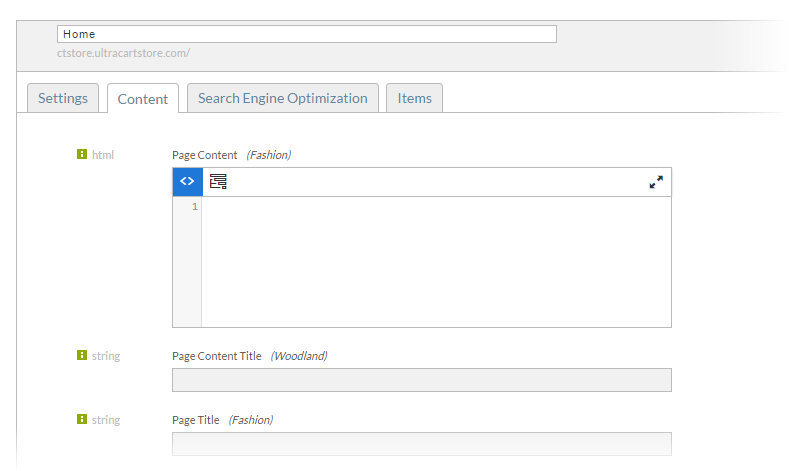
Task: Open the Settings tab
Action: click(x=63, y=98)
